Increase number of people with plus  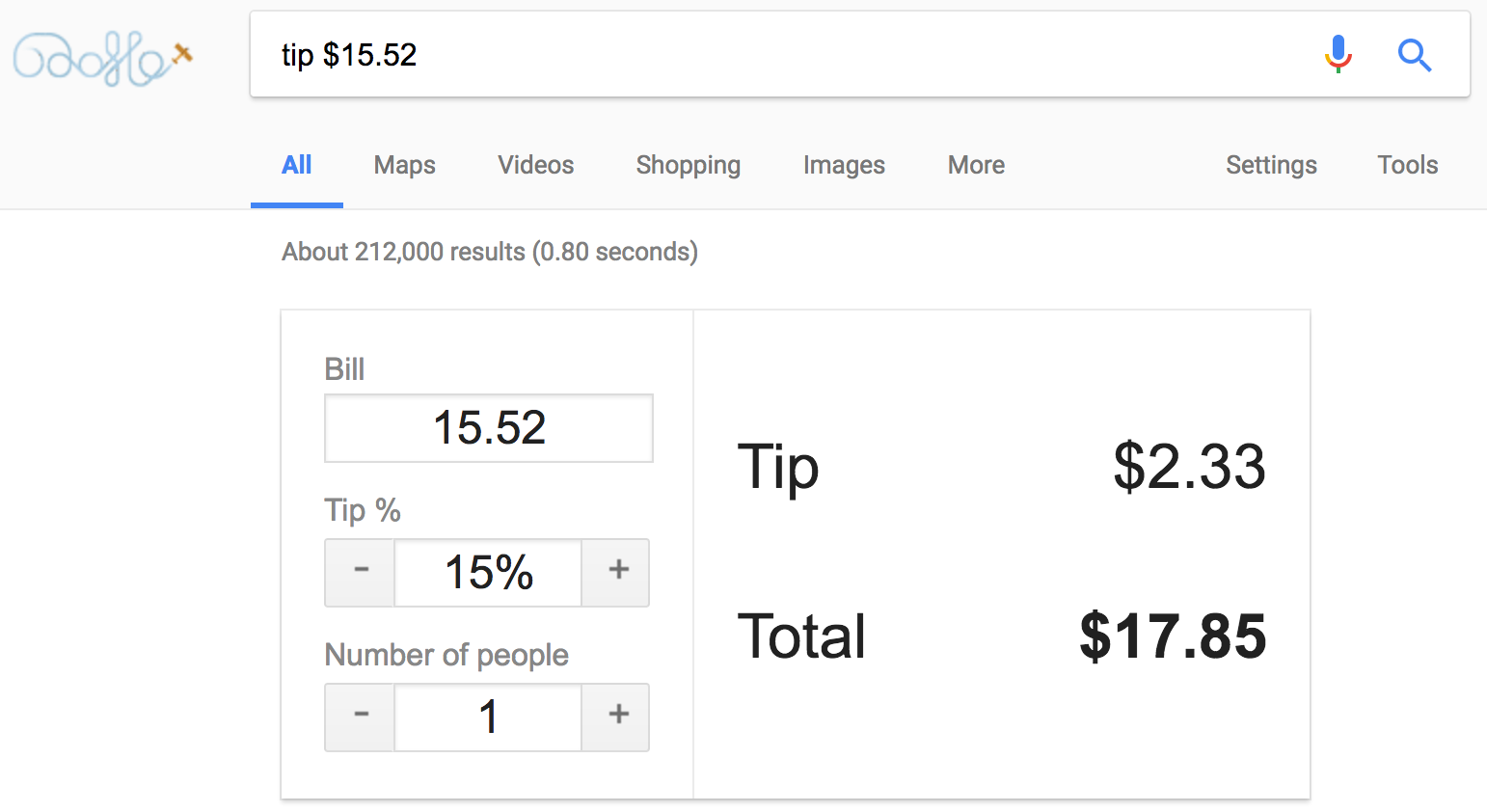[x=618, y=717]
